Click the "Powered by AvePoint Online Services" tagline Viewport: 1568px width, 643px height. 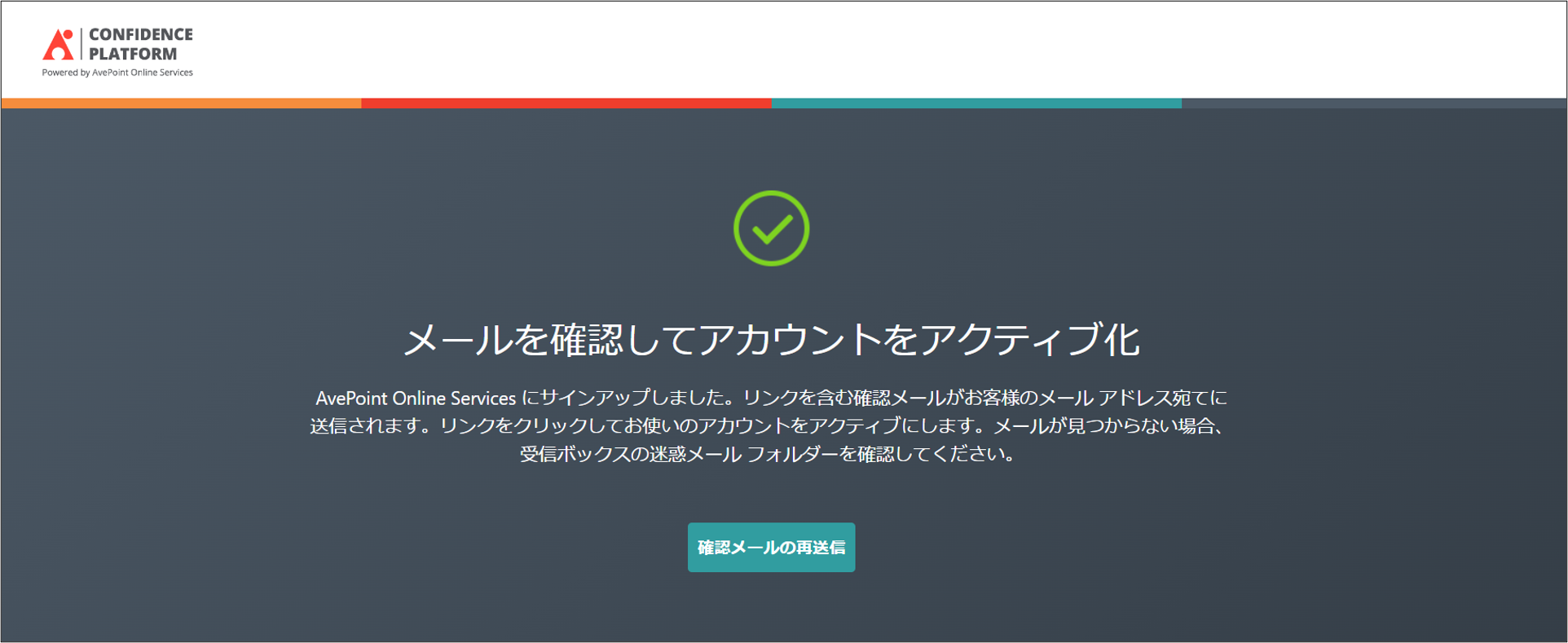click(x=117, y=73)
